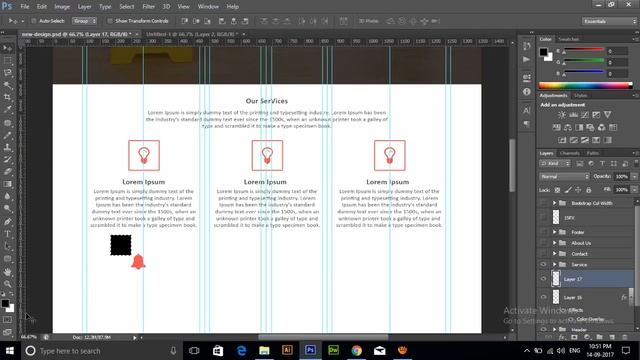Open the Opacity slider dropdown arrow
640x360 pixels.
coord(634,177)
